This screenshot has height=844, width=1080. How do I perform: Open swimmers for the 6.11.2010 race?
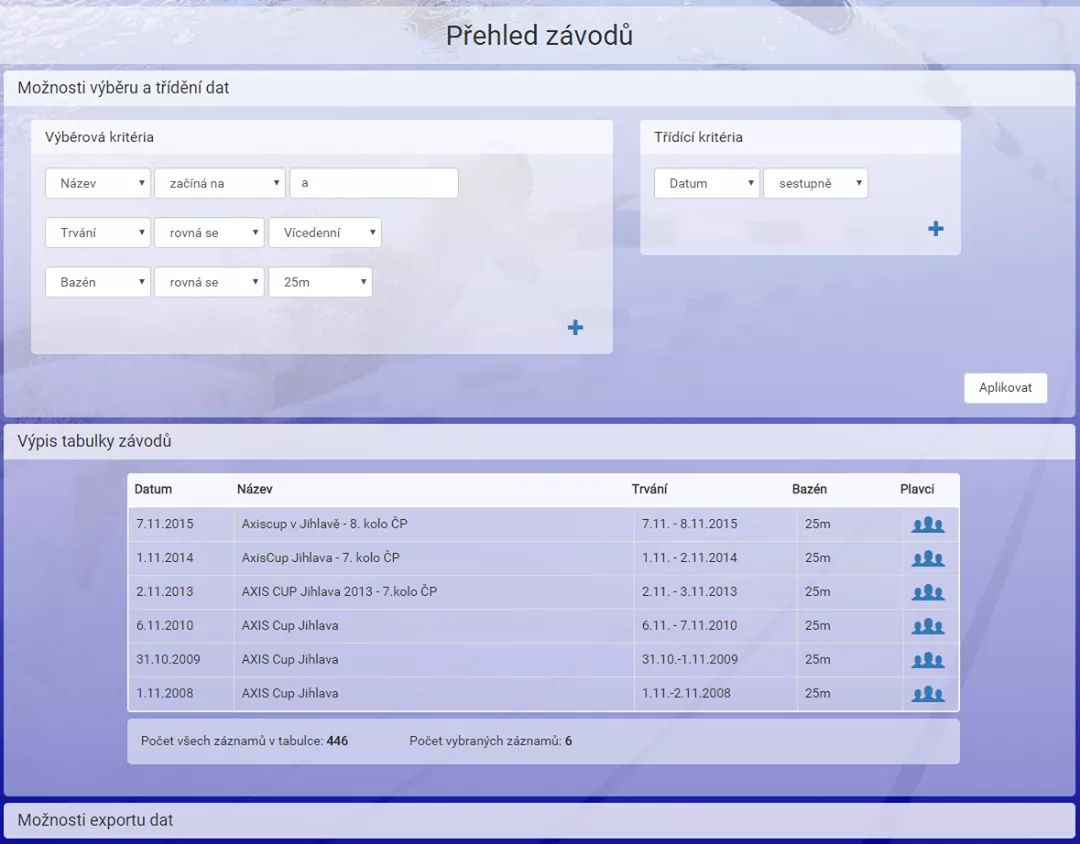tap(927, 627)
